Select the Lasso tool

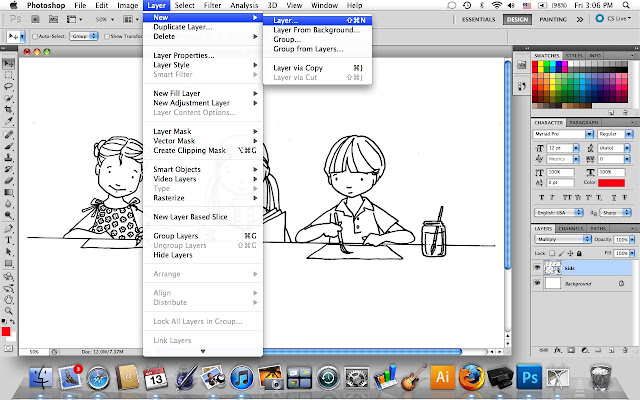click(8, 87)
